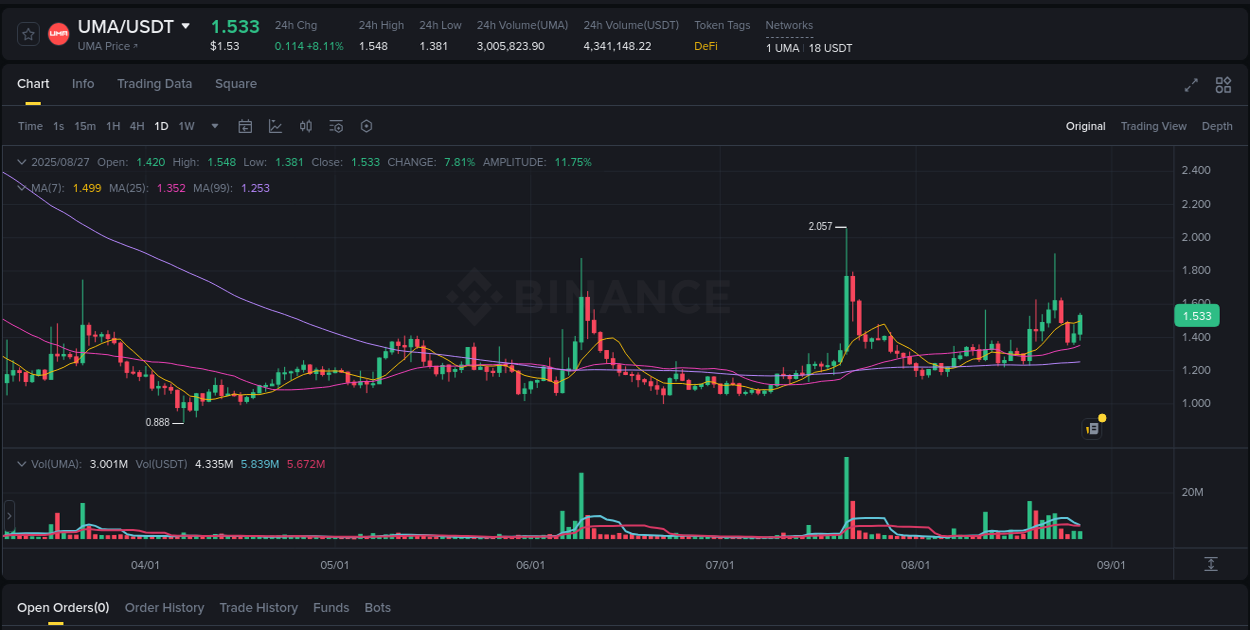Switch to the Trading Data tab
The image size is (1250, 630).
pyautogui.click(x=154, y=84)
